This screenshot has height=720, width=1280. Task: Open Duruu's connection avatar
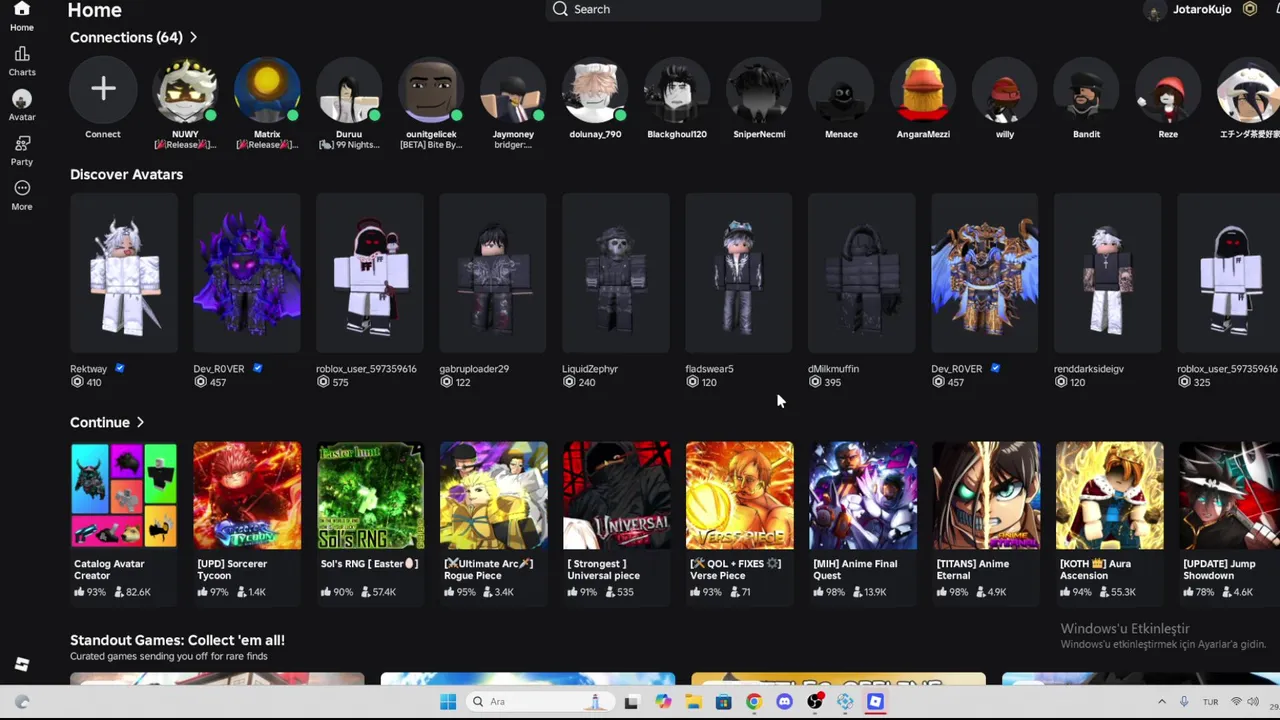point(349,89)
